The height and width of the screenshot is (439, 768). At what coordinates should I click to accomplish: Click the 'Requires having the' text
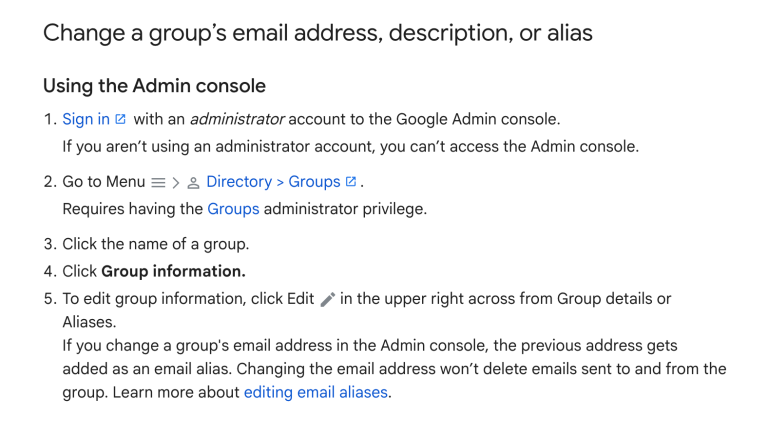[133, 209]
